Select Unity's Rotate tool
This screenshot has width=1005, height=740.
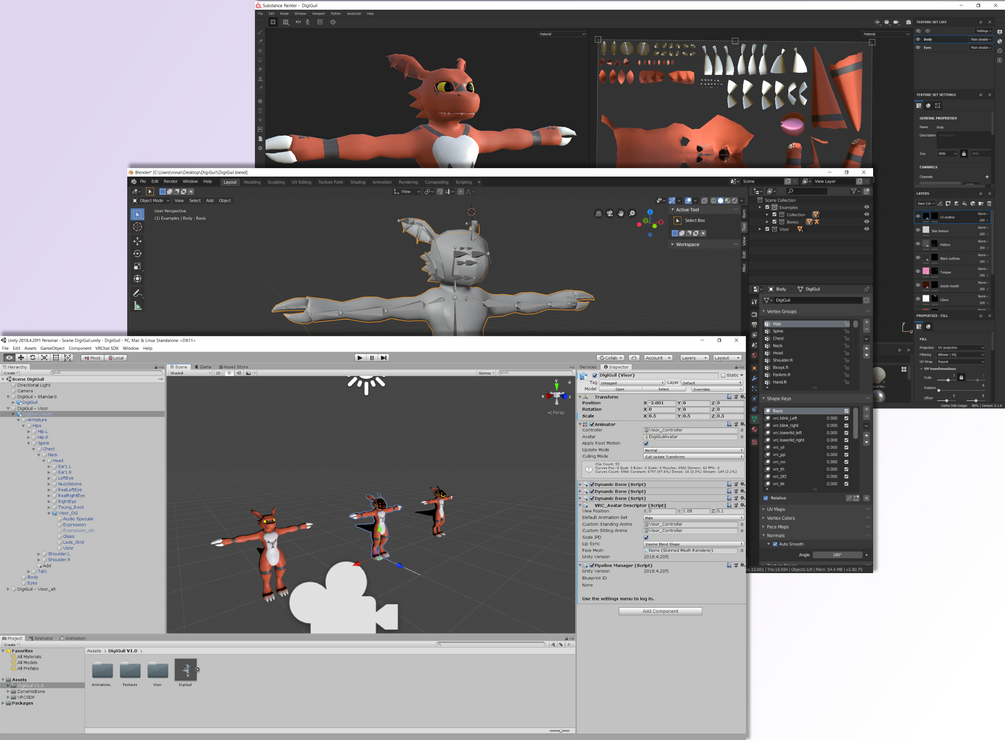coord(33,358)
